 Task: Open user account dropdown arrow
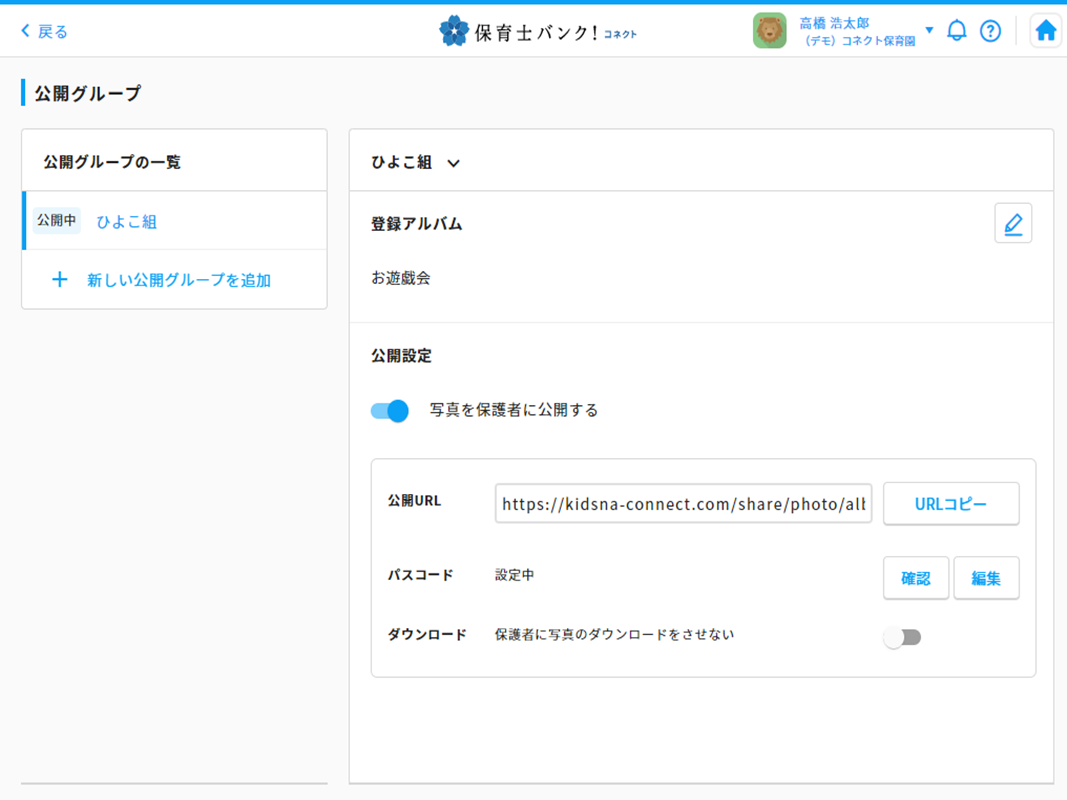pyautogui.click(x=929, y=30)
